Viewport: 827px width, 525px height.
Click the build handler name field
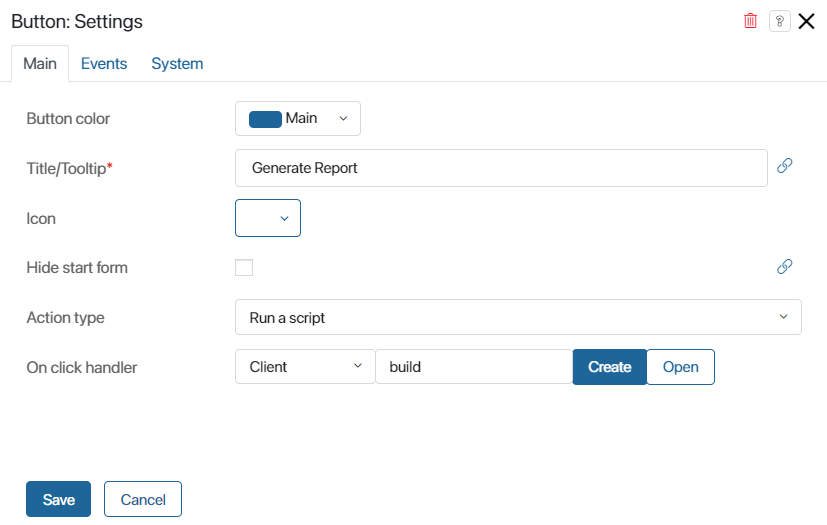[x=474, y=367]
